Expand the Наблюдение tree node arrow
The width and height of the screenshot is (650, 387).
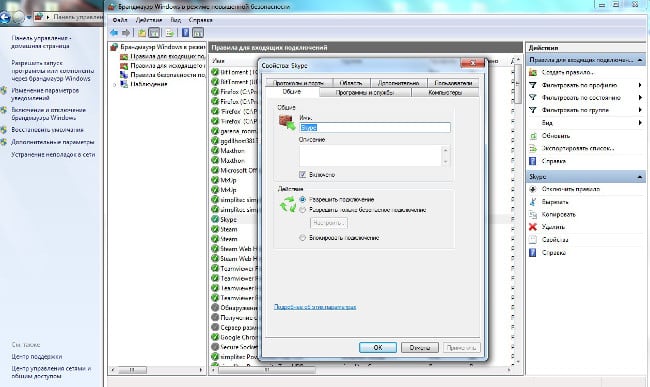115,84
